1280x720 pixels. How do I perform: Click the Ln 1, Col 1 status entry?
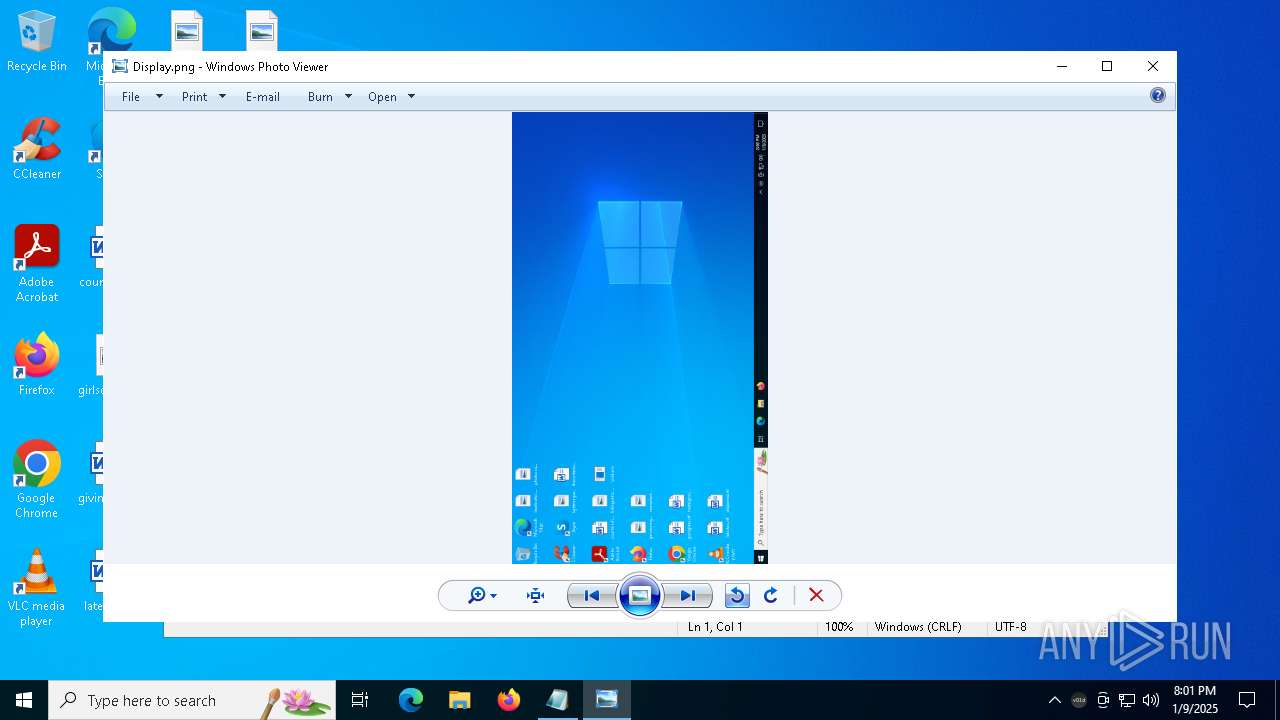(715, 627)
